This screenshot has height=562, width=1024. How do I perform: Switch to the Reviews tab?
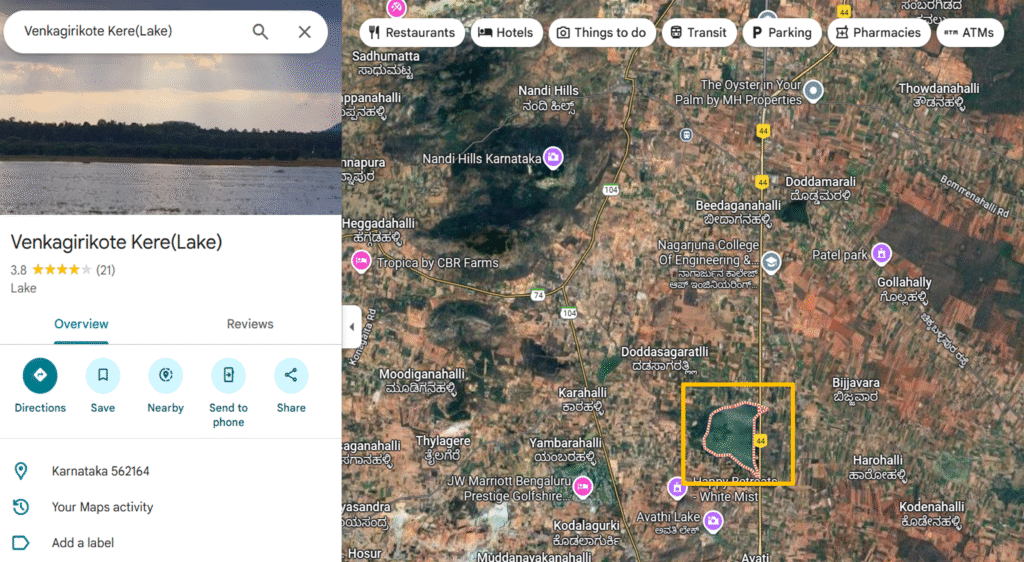pyautogui.click(x=250, y=324)
